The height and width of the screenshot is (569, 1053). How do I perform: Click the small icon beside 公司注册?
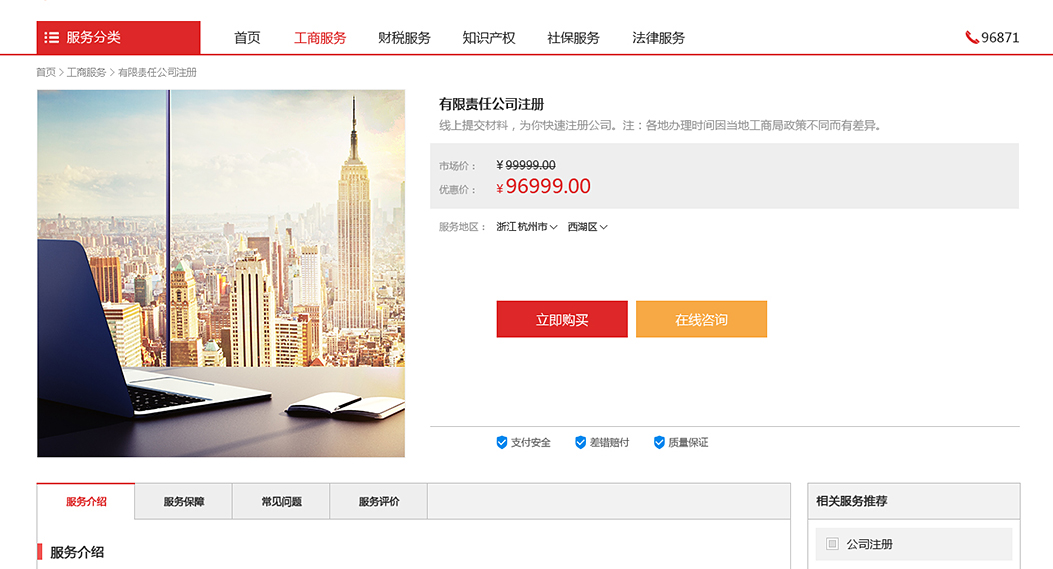pyautogui.click(x=832, y=543)
